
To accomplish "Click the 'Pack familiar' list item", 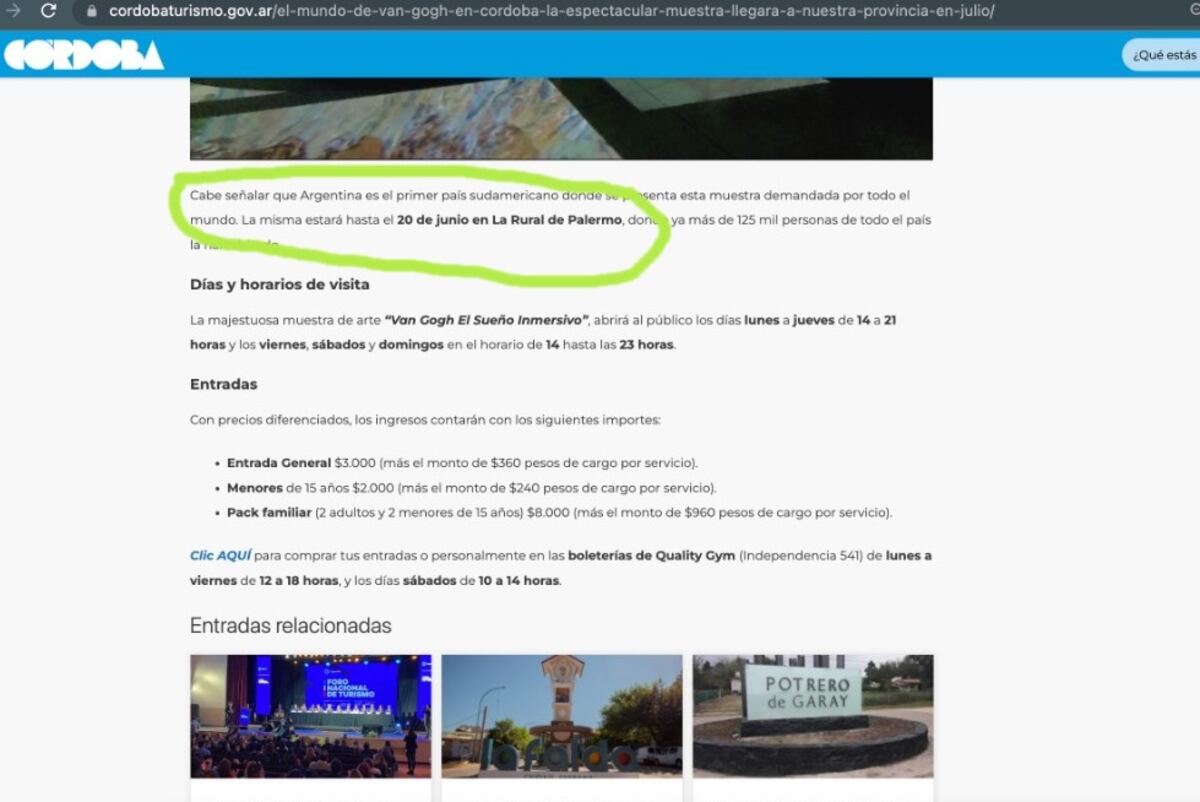I will click(x=559, y=513).
